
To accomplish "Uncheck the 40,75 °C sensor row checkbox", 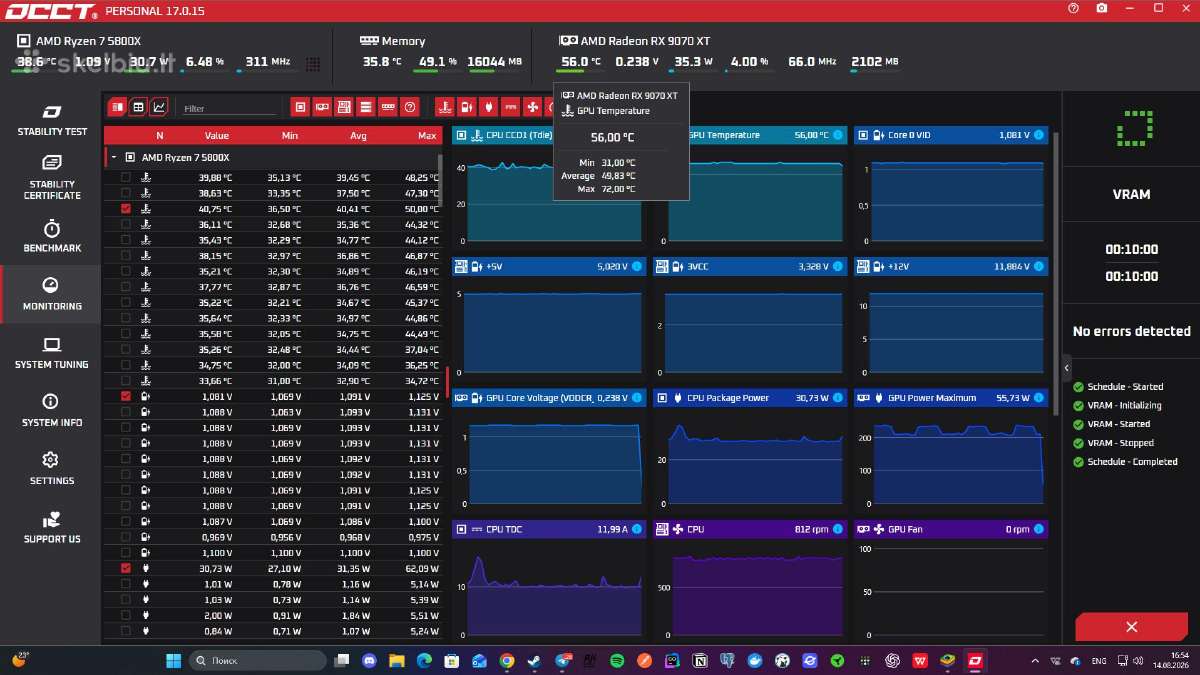I will pyautogui.click(x=126, y=209).
